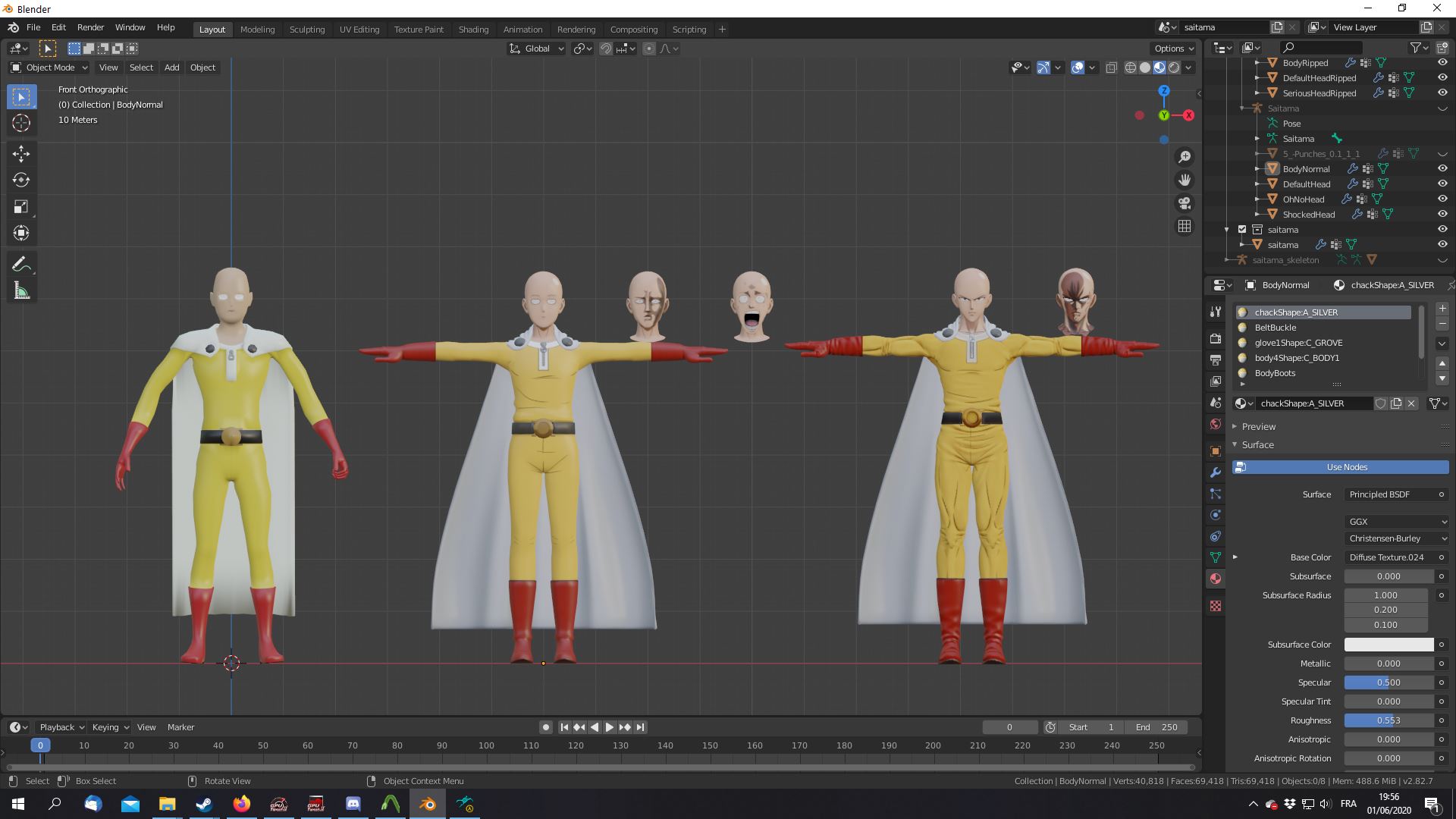Image resolution: width=1456 pixels, height=819 pixels.
Task: Switch to rendered viewport shading
Action: pos(1174,67)
